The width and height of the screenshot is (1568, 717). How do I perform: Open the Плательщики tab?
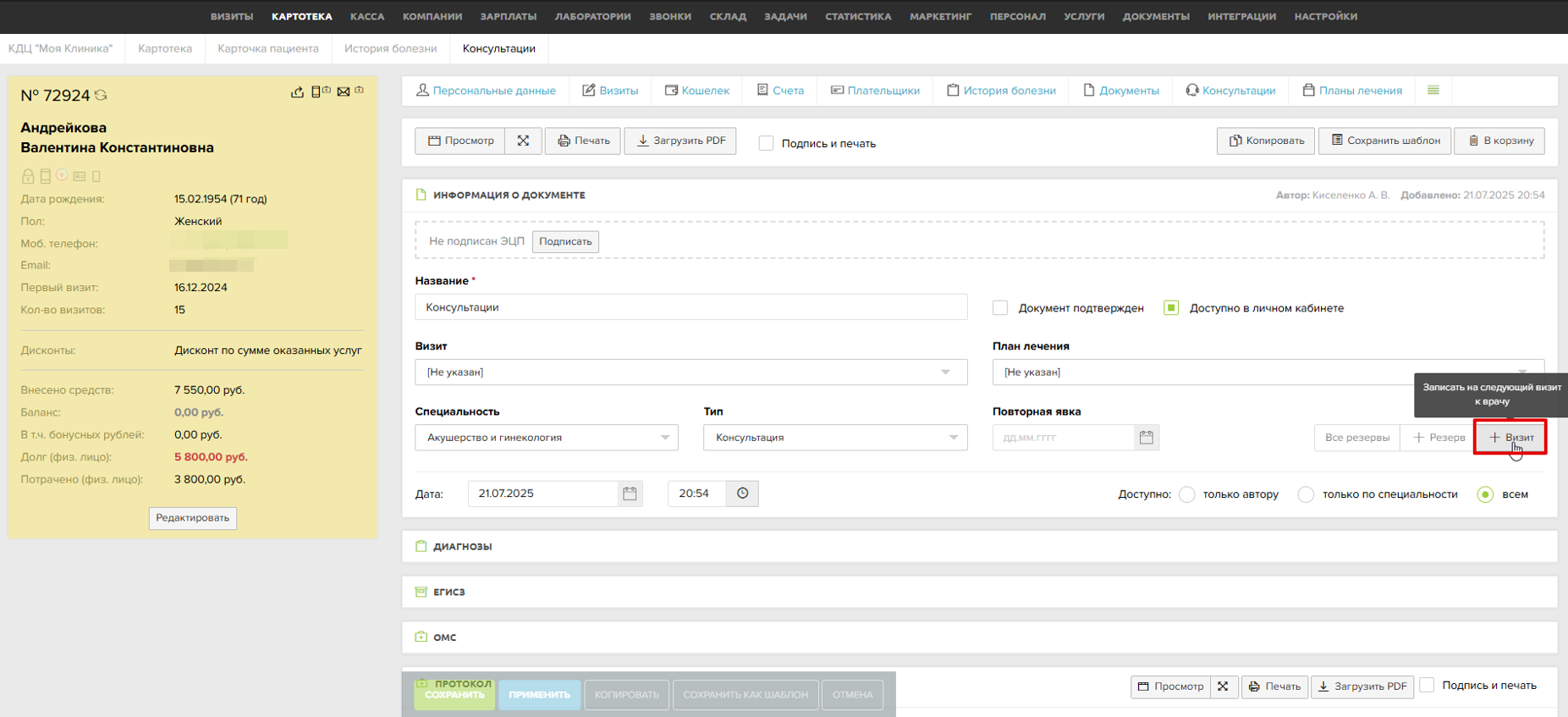[x=875, y=91]
